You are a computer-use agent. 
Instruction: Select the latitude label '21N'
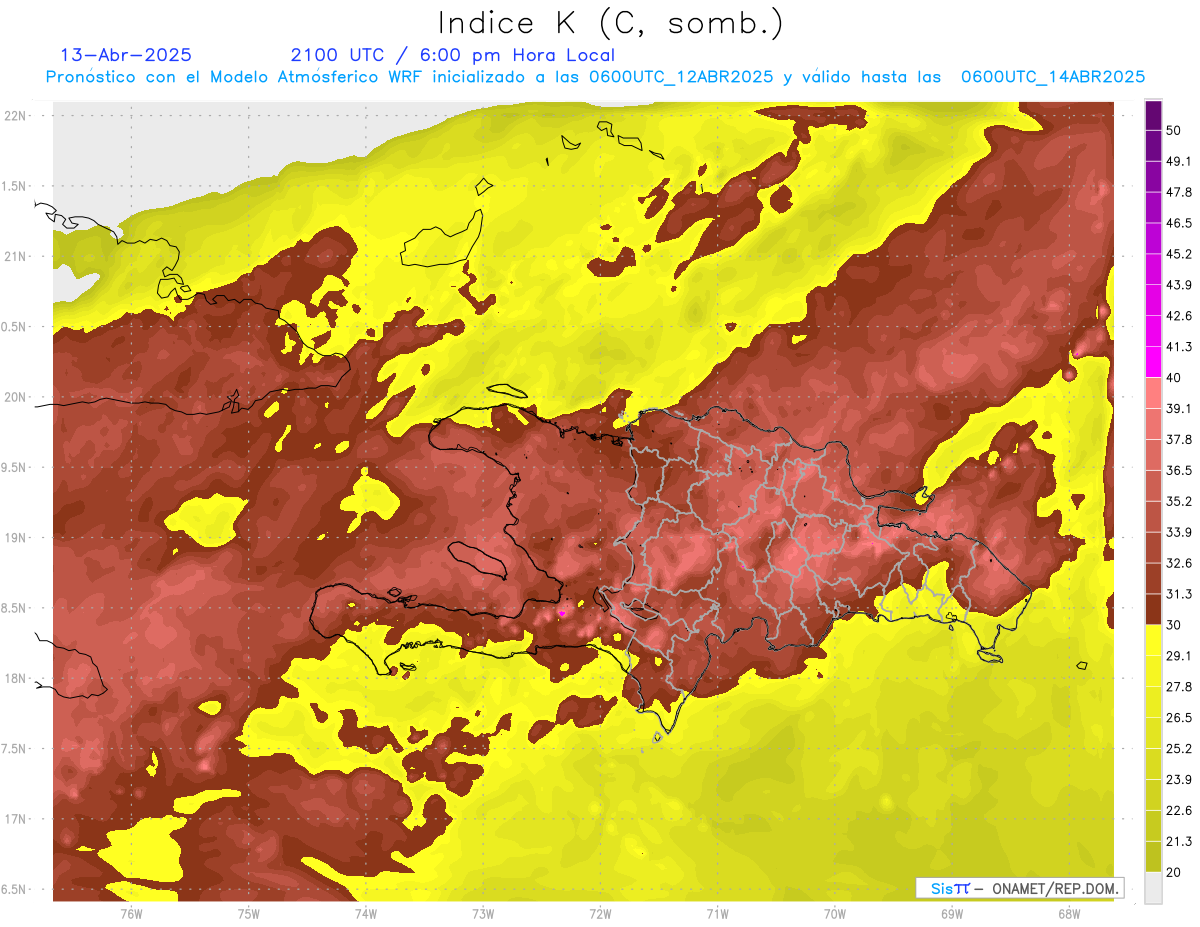coord(17,256)
